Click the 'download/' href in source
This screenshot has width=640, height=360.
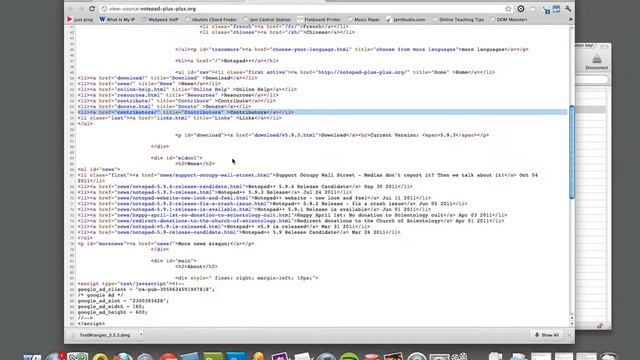[132, 78]
